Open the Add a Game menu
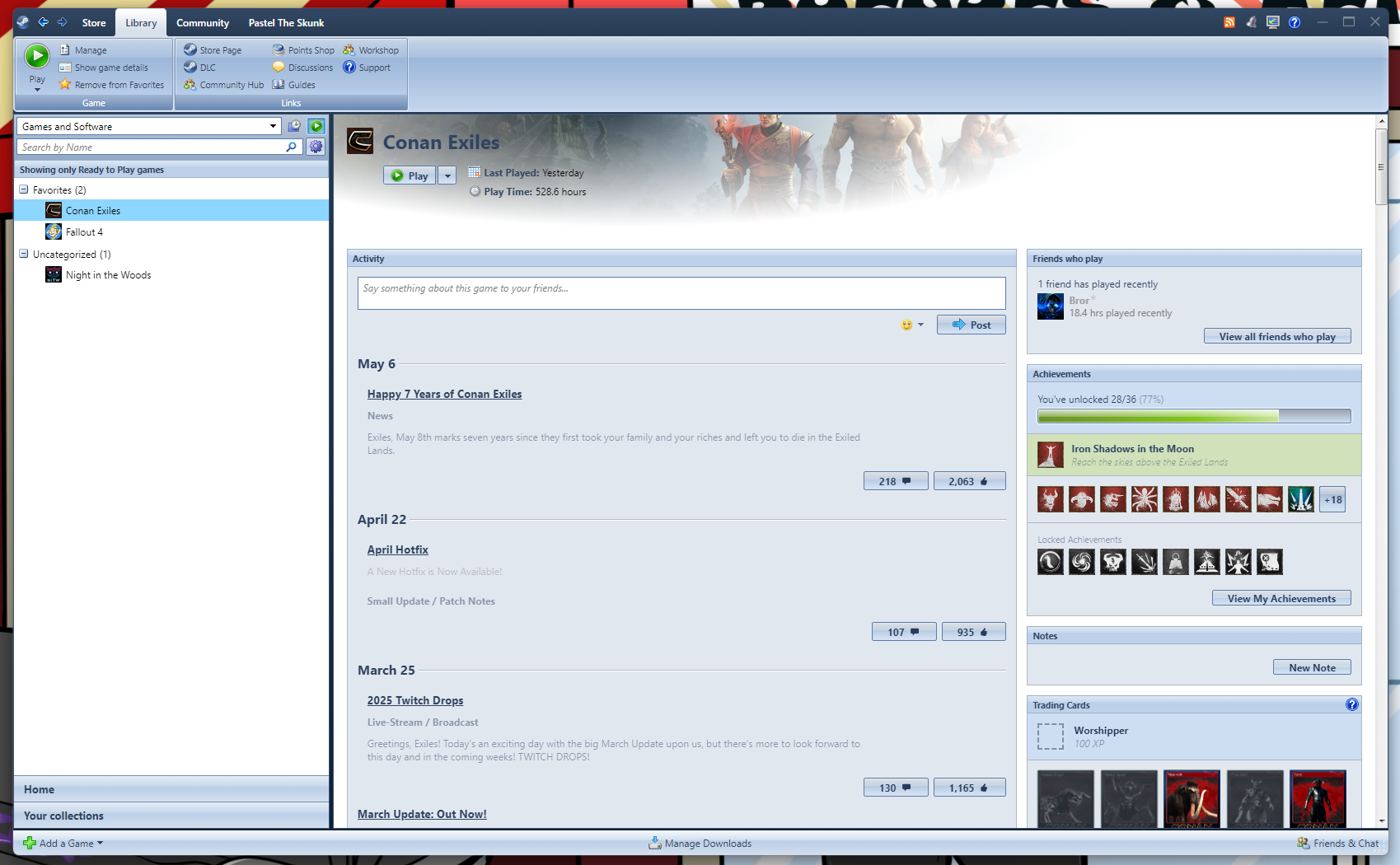The image size is (1400, 865). (63, 843)
